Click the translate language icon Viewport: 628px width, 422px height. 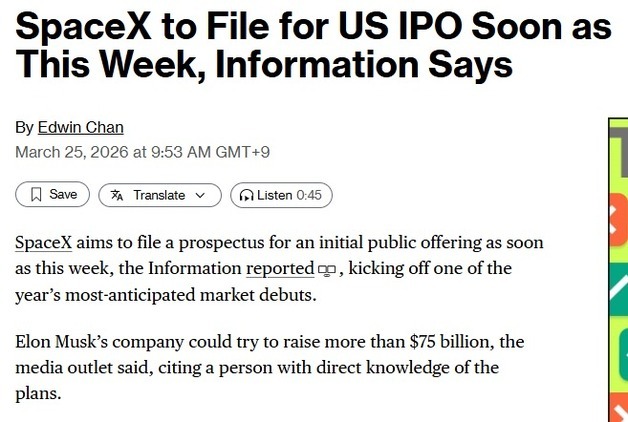117,195
